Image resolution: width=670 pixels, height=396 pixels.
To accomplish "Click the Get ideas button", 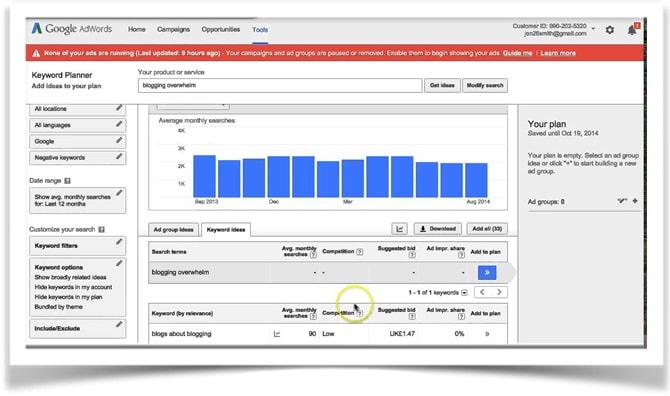I will click(442, 85).
